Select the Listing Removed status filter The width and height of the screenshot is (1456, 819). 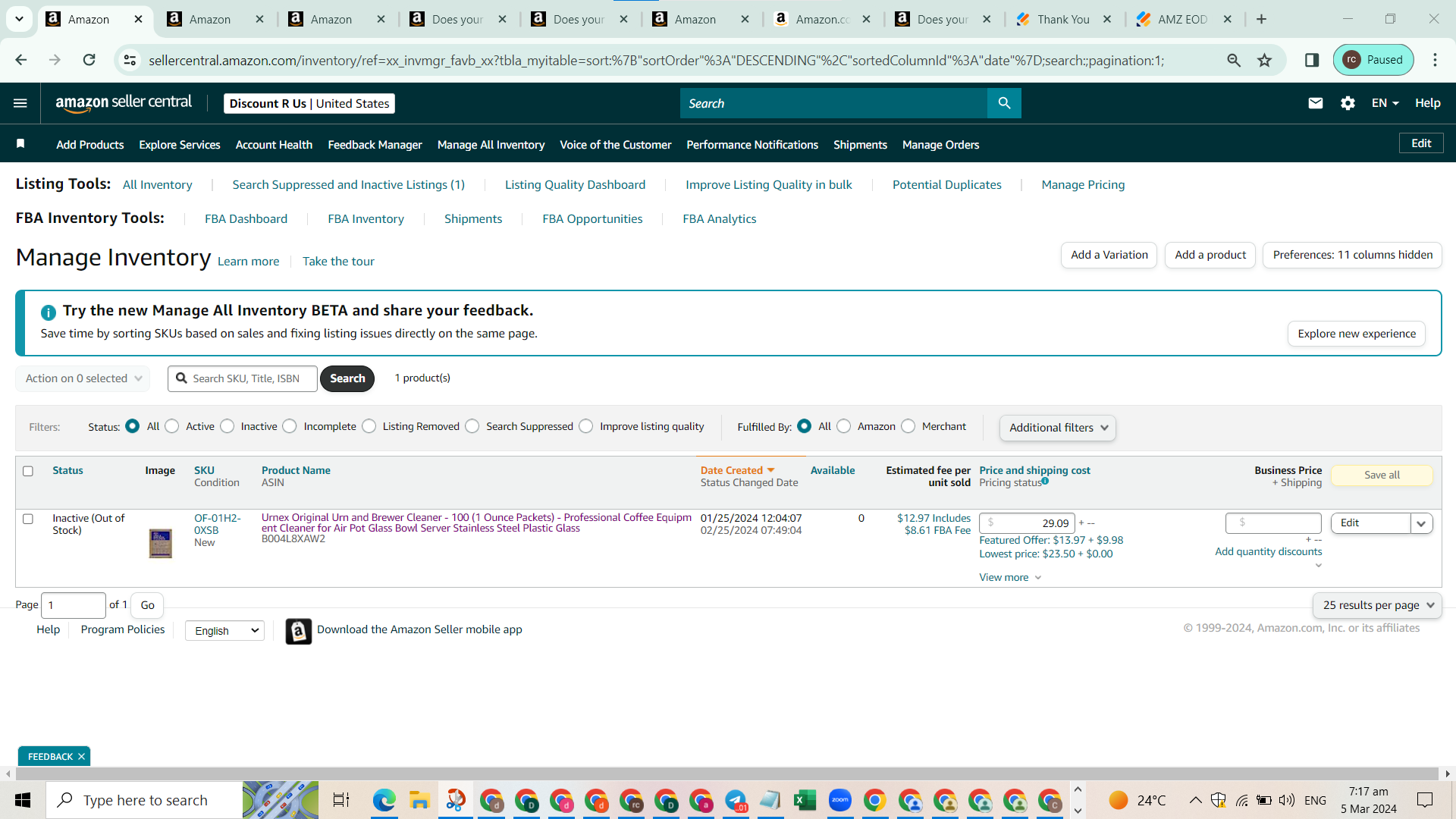369,426
